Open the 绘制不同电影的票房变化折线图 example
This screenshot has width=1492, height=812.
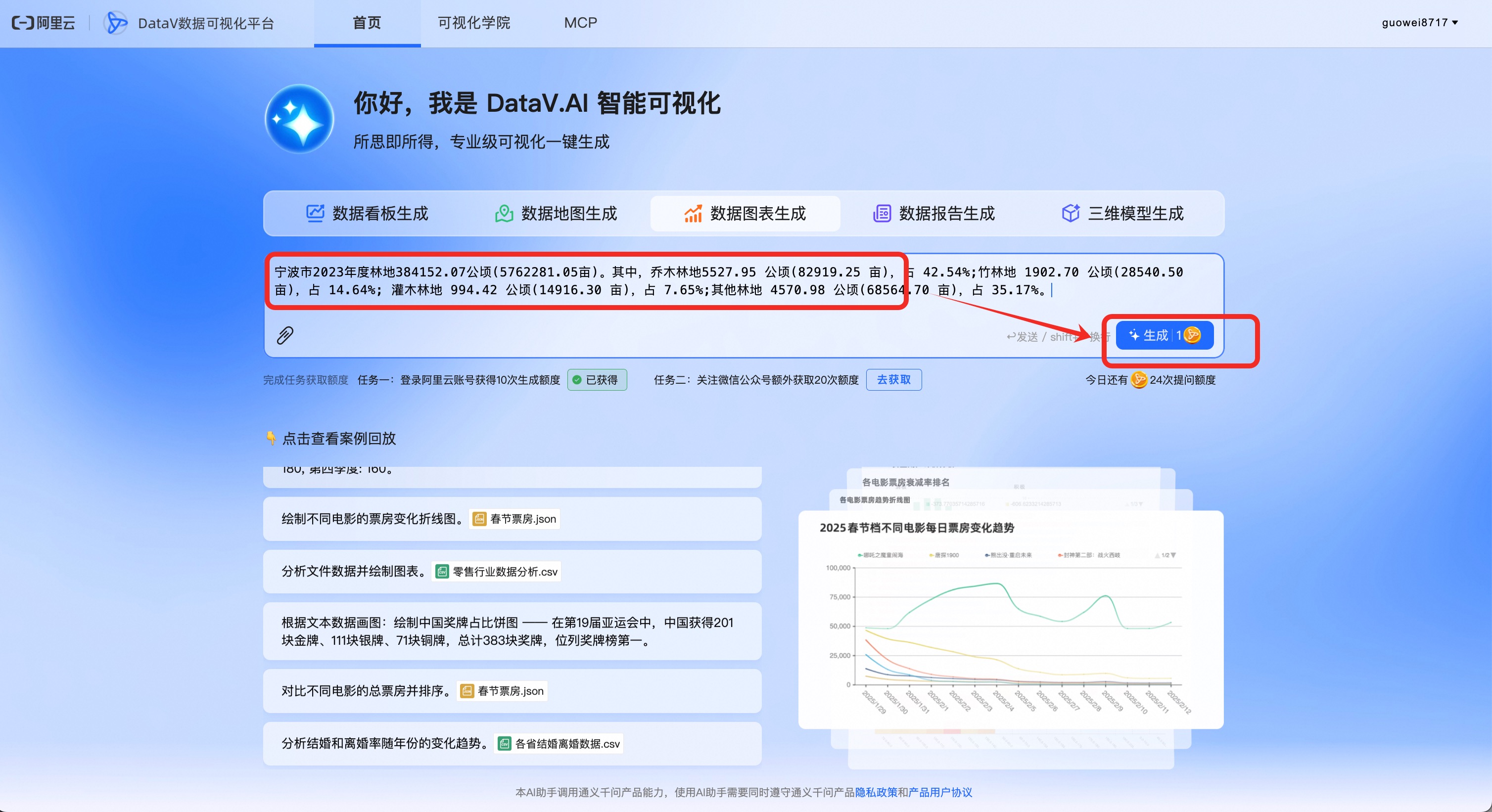tap(512, 519)
